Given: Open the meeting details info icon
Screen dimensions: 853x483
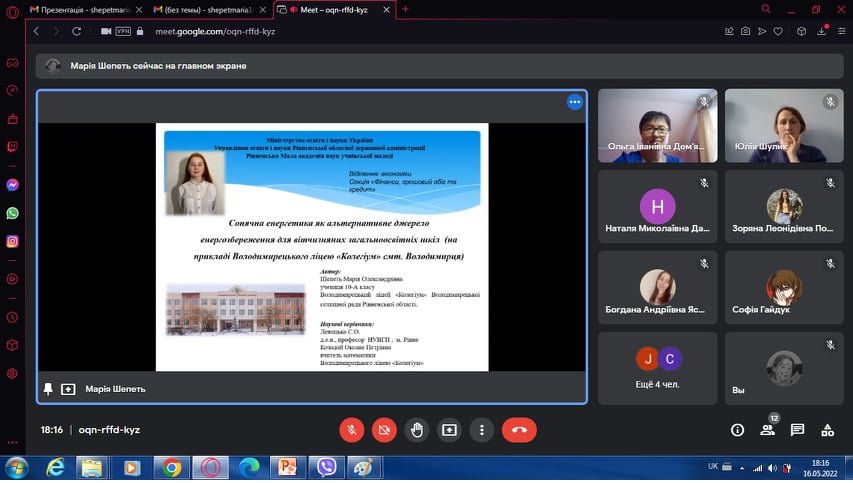Looking at the screenshot, I should point(737,430).
